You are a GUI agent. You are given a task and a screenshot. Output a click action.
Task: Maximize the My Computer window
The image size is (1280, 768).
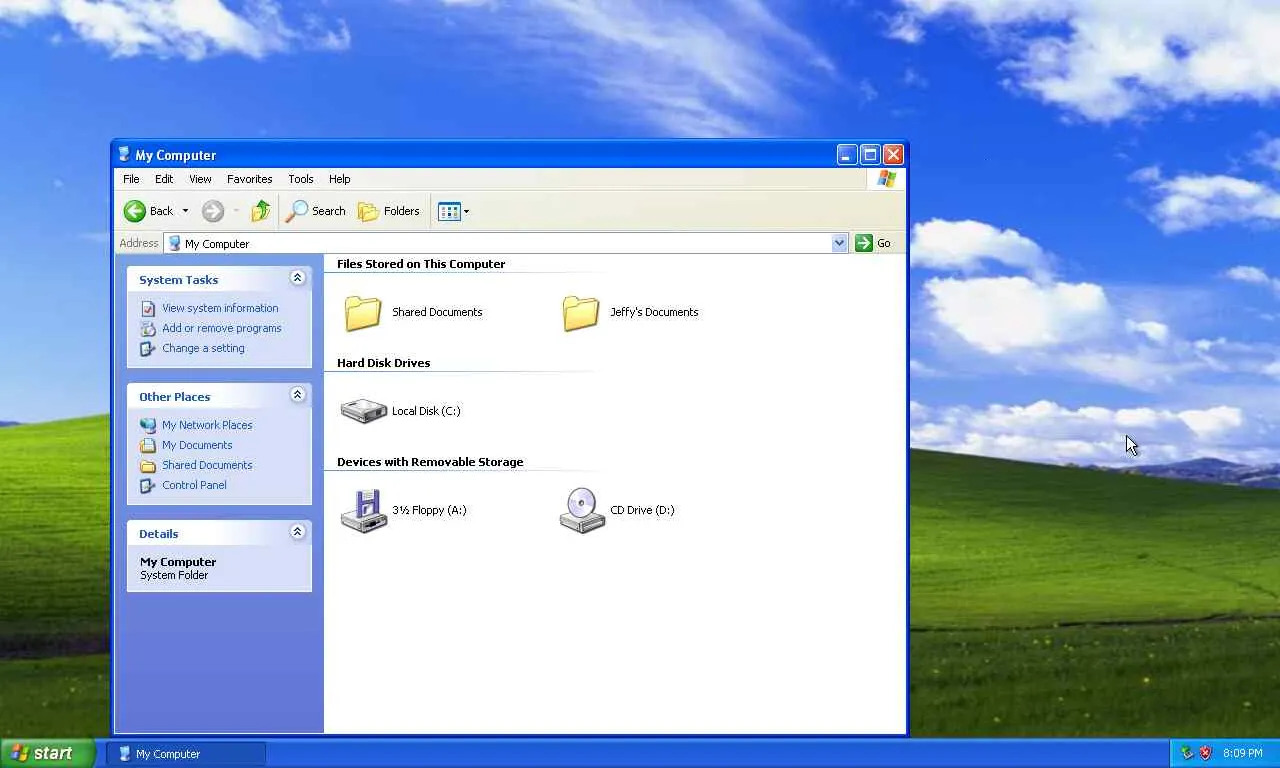pos(870,154)
